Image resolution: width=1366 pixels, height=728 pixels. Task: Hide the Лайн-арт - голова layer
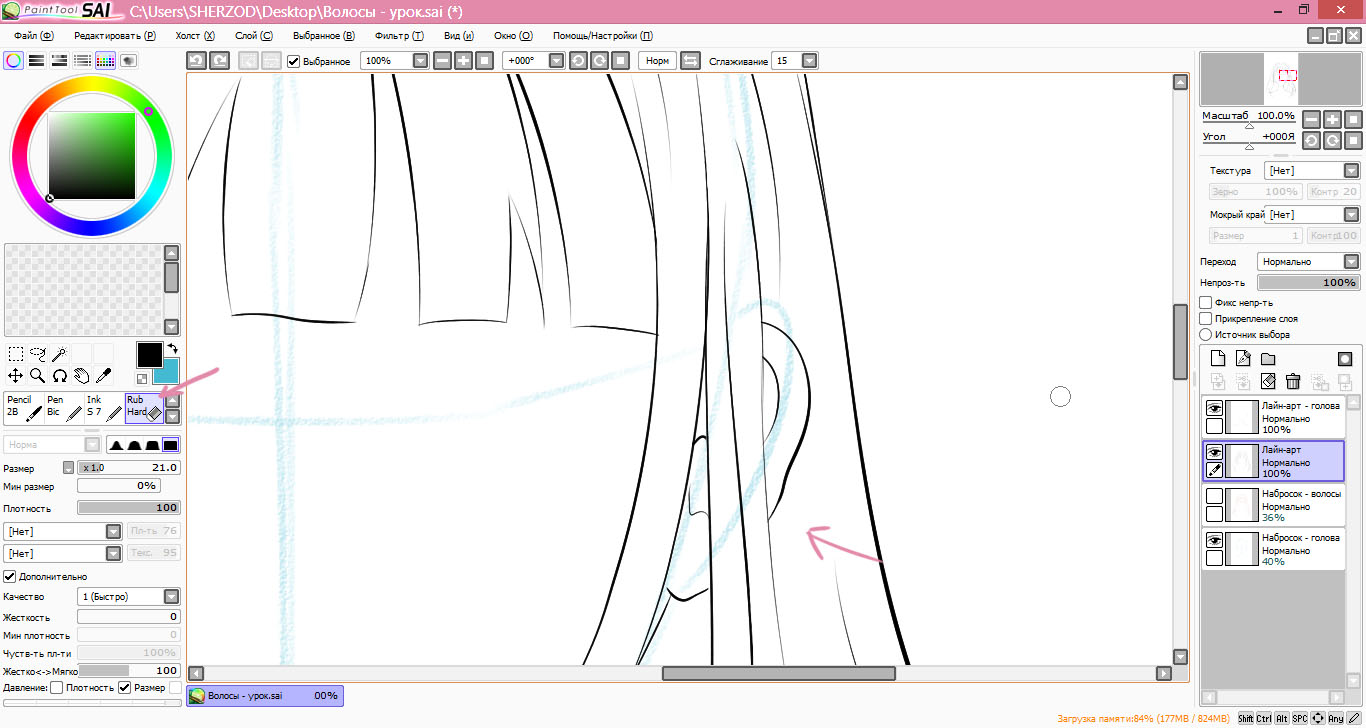(x=1214, y=408)
